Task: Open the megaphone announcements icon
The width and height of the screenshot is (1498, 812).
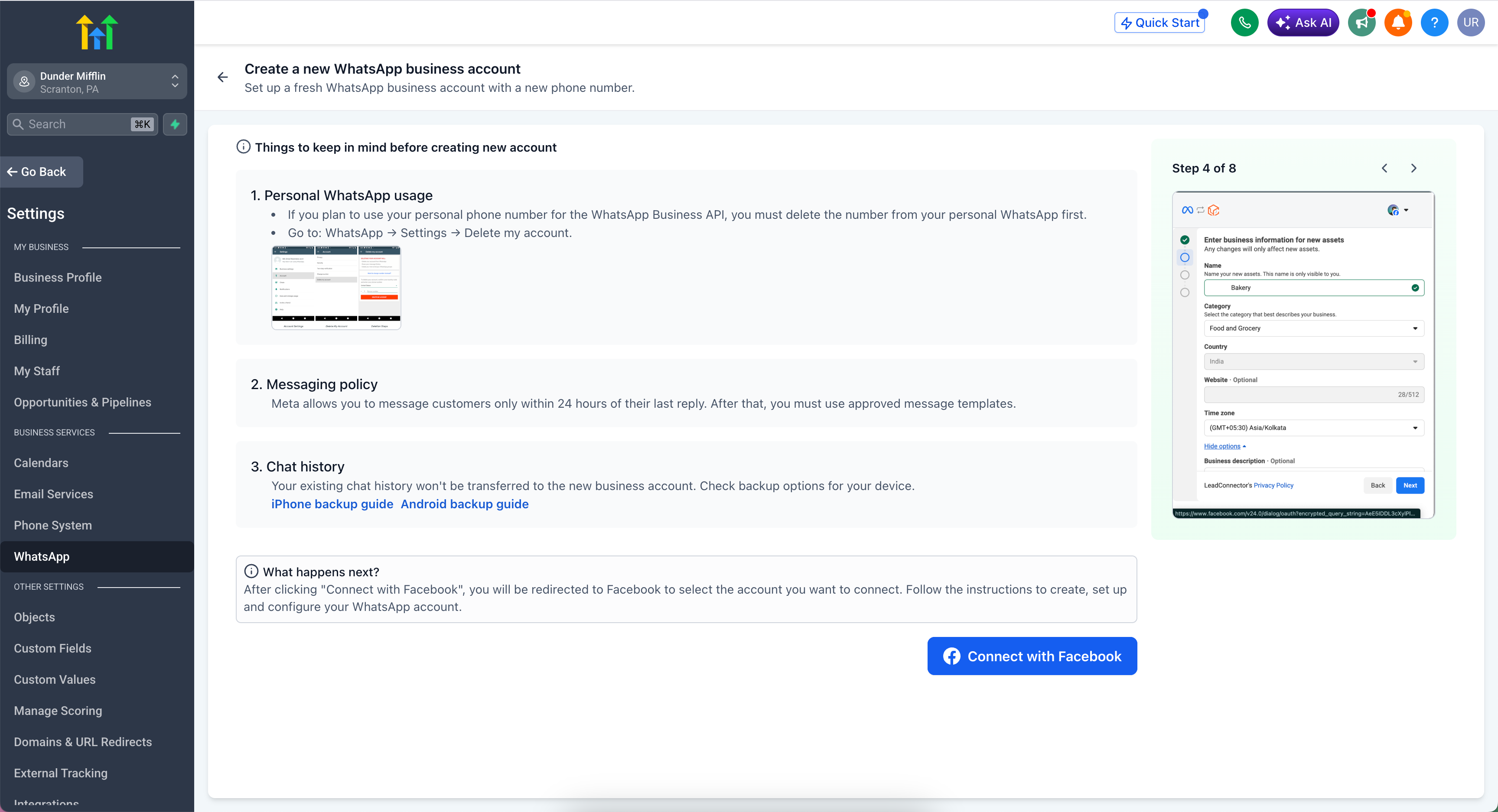Action: click(1361, 23)
